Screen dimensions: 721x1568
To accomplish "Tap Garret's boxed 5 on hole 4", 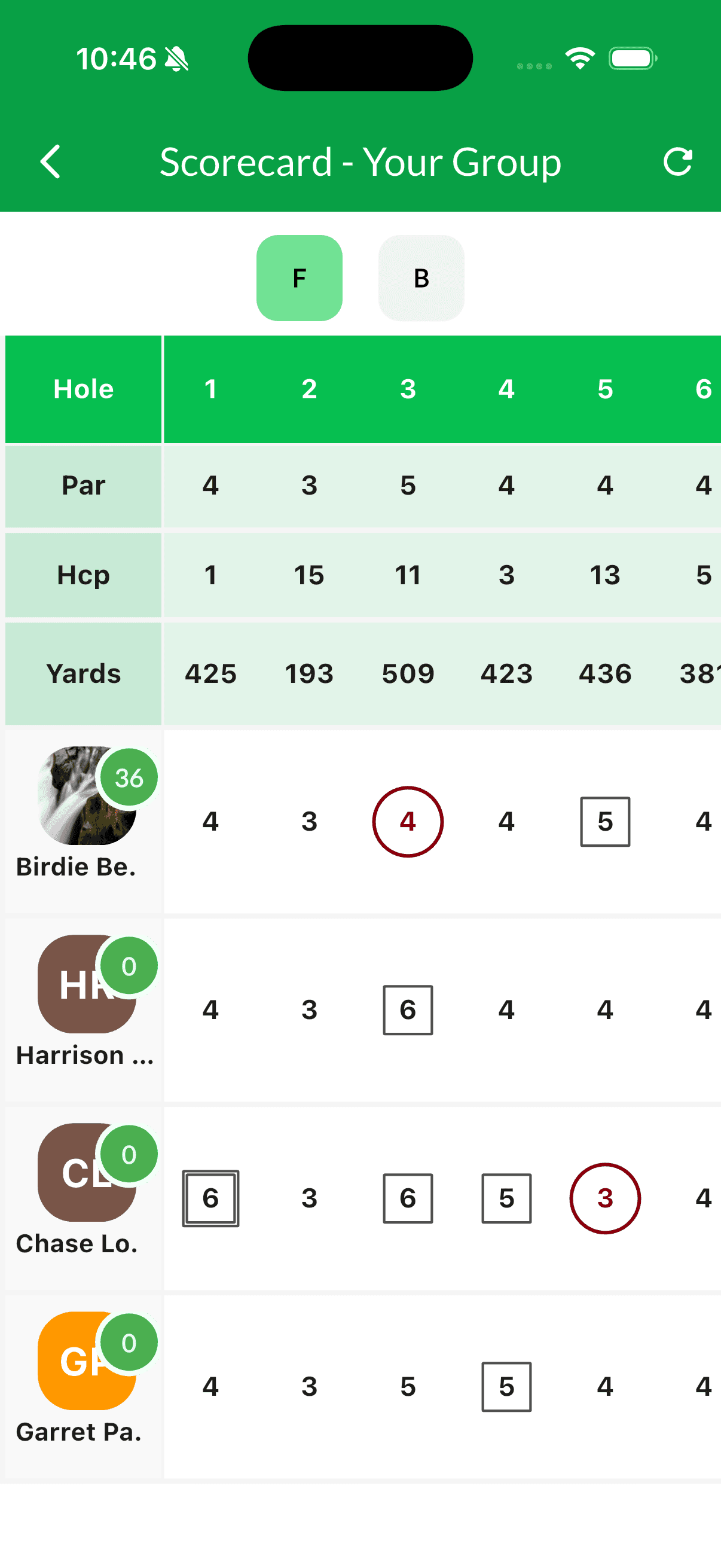I will [506, 1387].
